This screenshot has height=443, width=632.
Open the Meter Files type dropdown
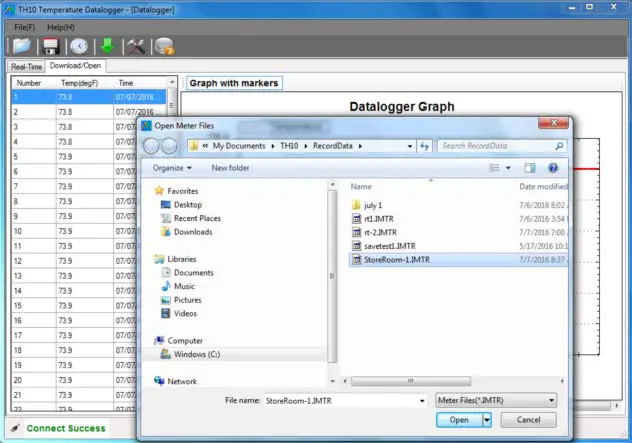tap(496, 400)
